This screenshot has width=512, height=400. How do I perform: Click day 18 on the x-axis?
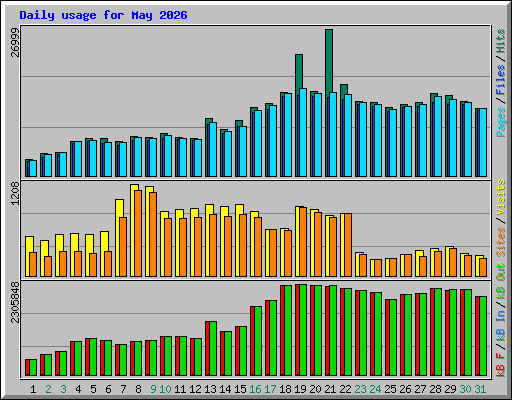pyautogui.click(x=285, y=389)
